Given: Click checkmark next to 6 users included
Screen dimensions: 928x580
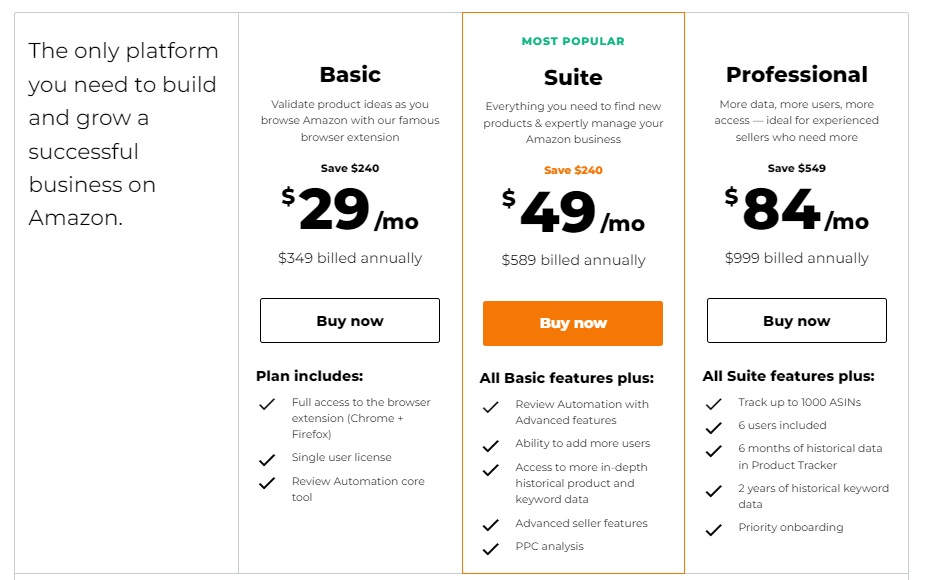Looking at the screenshot, I should pos(713,428).
